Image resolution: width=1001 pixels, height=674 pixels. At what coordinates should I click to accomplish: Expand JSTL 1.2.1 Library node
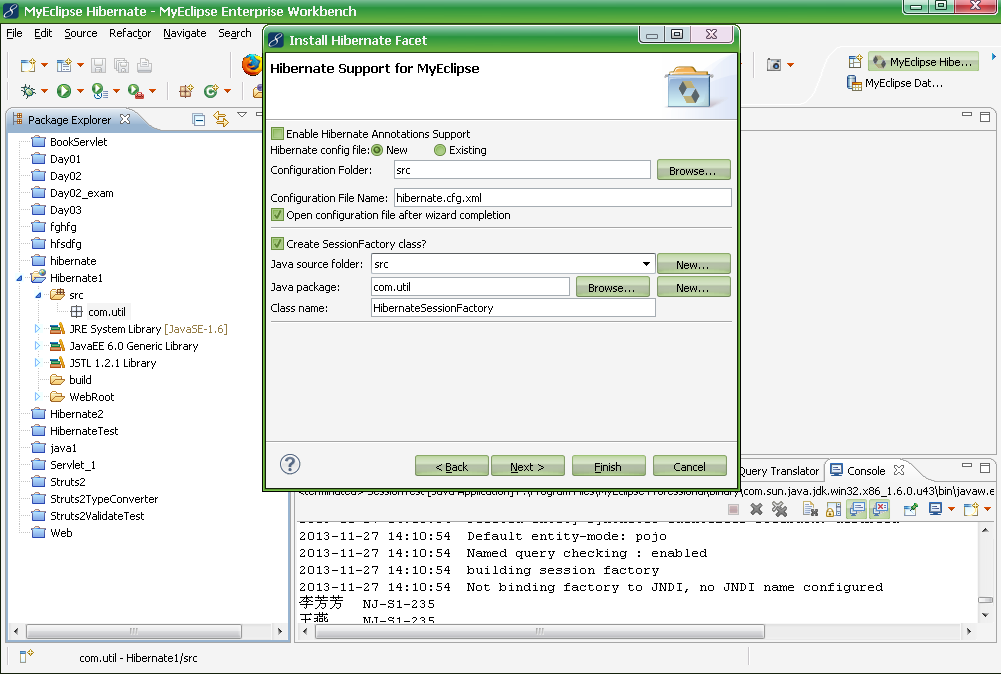point(37,363)
